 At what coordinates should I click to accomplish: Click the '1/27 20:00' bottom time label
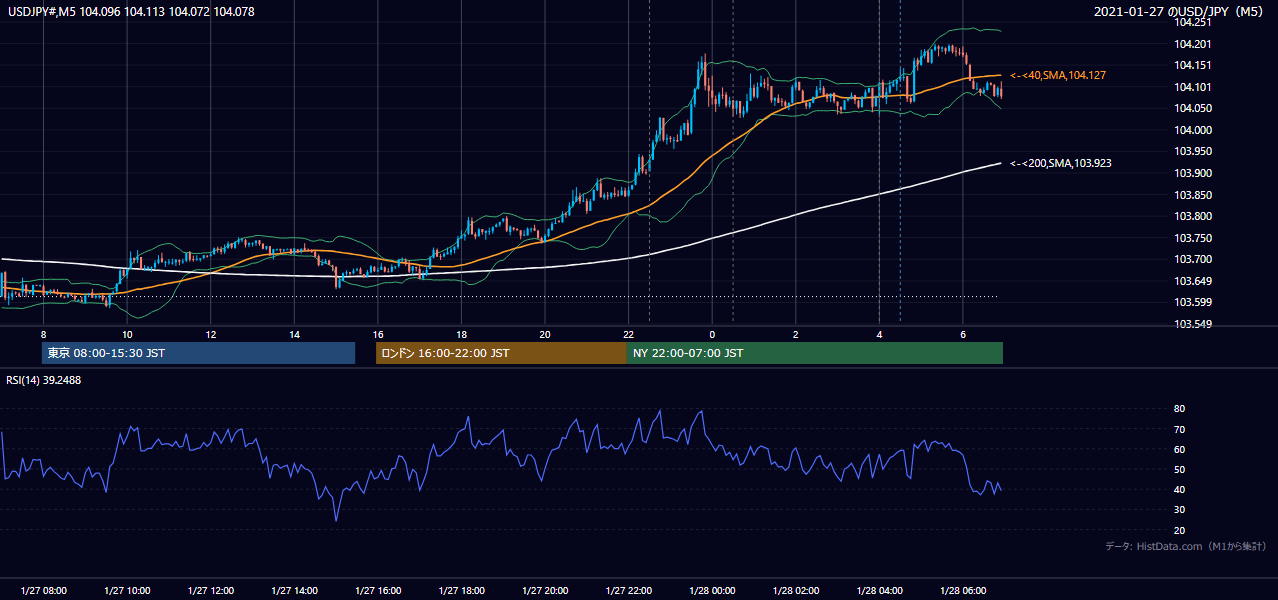(x=544, y=591)
